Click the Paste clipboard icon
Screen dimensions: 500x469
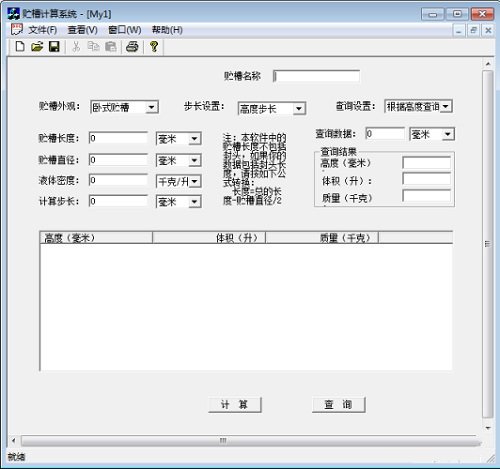coord(111,47)
